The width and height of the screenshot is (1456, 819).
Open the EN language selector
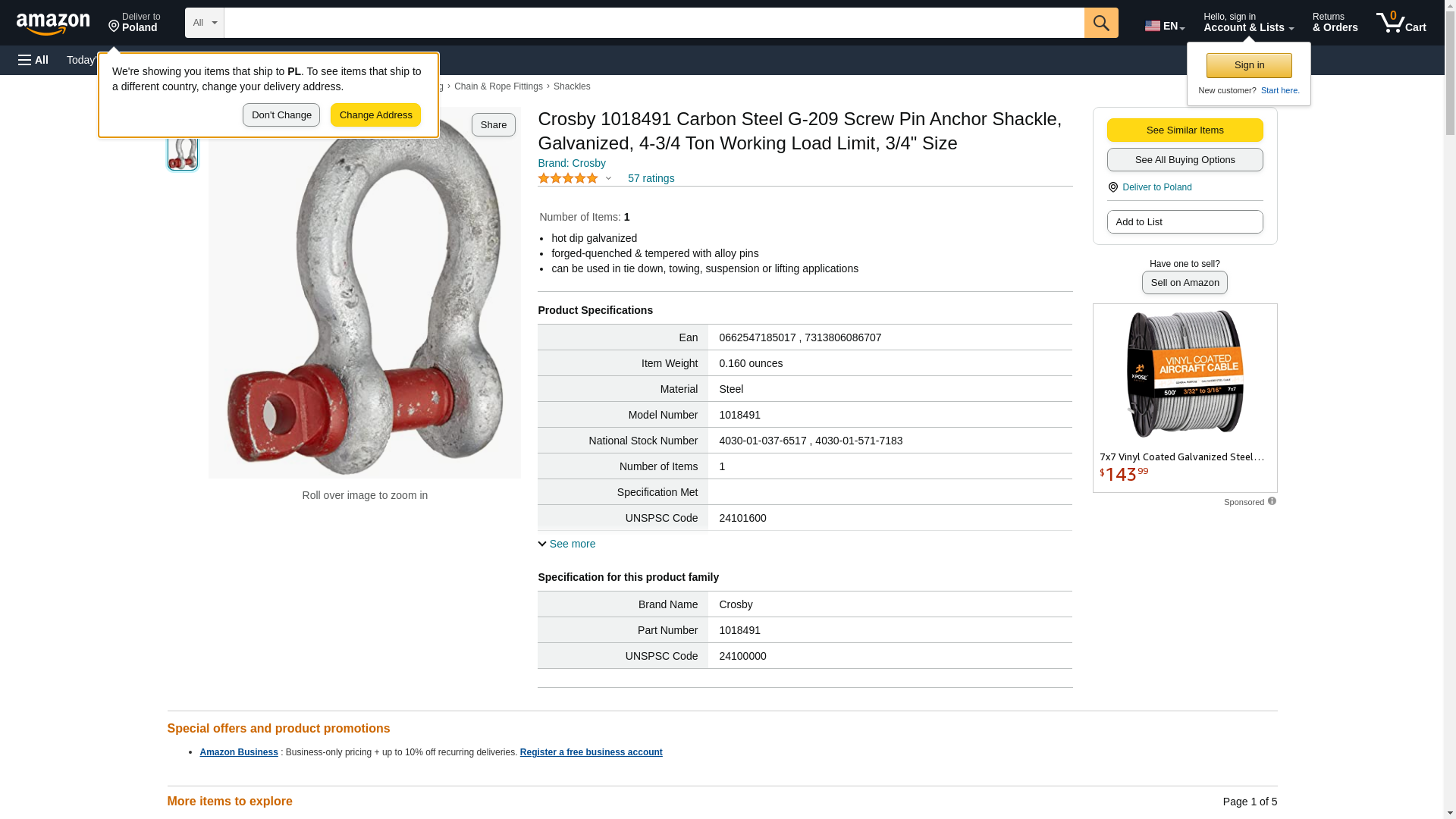(1165, 25)
